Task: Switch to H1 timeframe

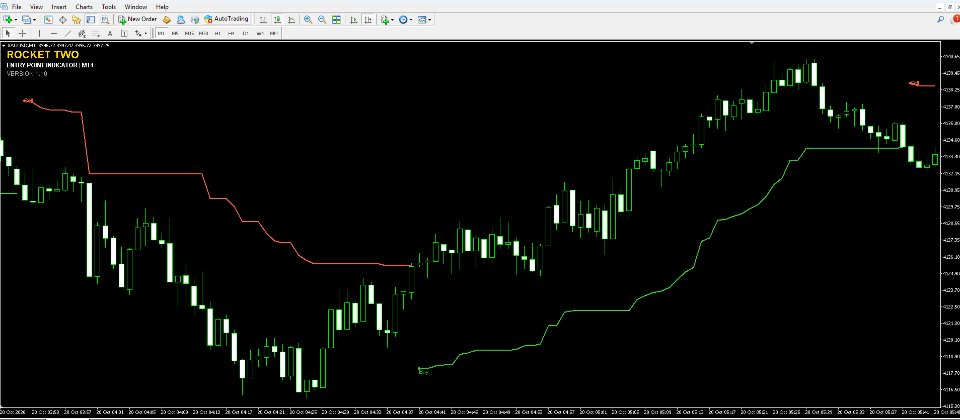Action: pos(217,33)
